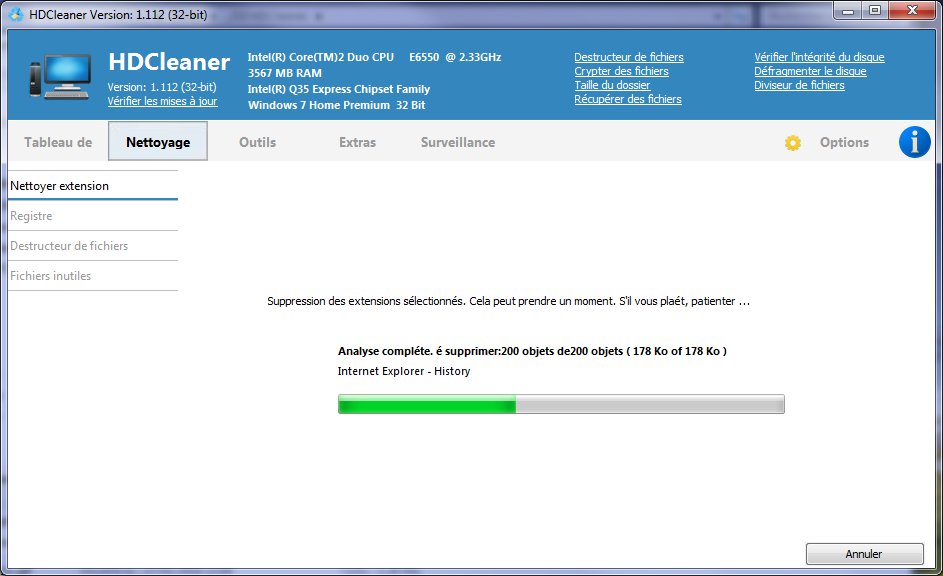This screenshot has width=943, height=576.
Task: Click the Version: 1.112 (32-bit) header label
Action: pos(162,87)
